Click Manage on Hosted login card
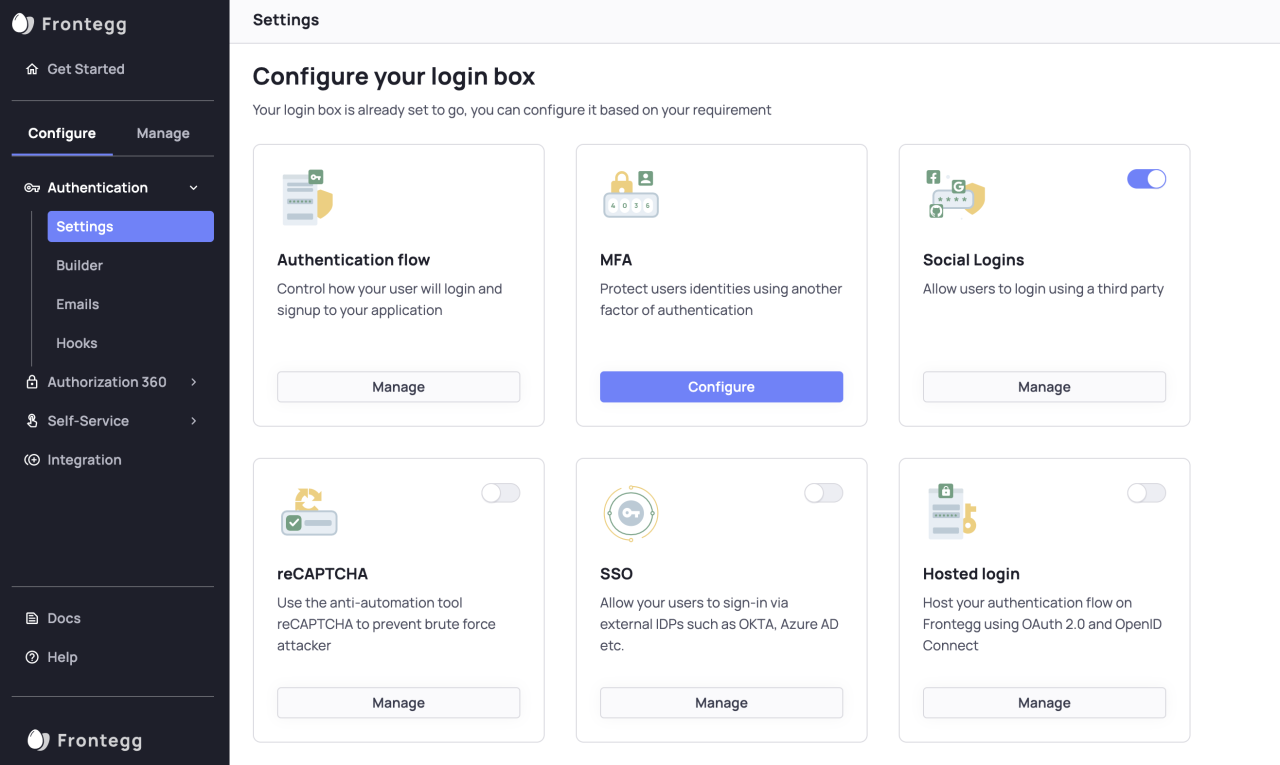The image size is (1280, 765). pyautogui.click(x=1044, y=703)
